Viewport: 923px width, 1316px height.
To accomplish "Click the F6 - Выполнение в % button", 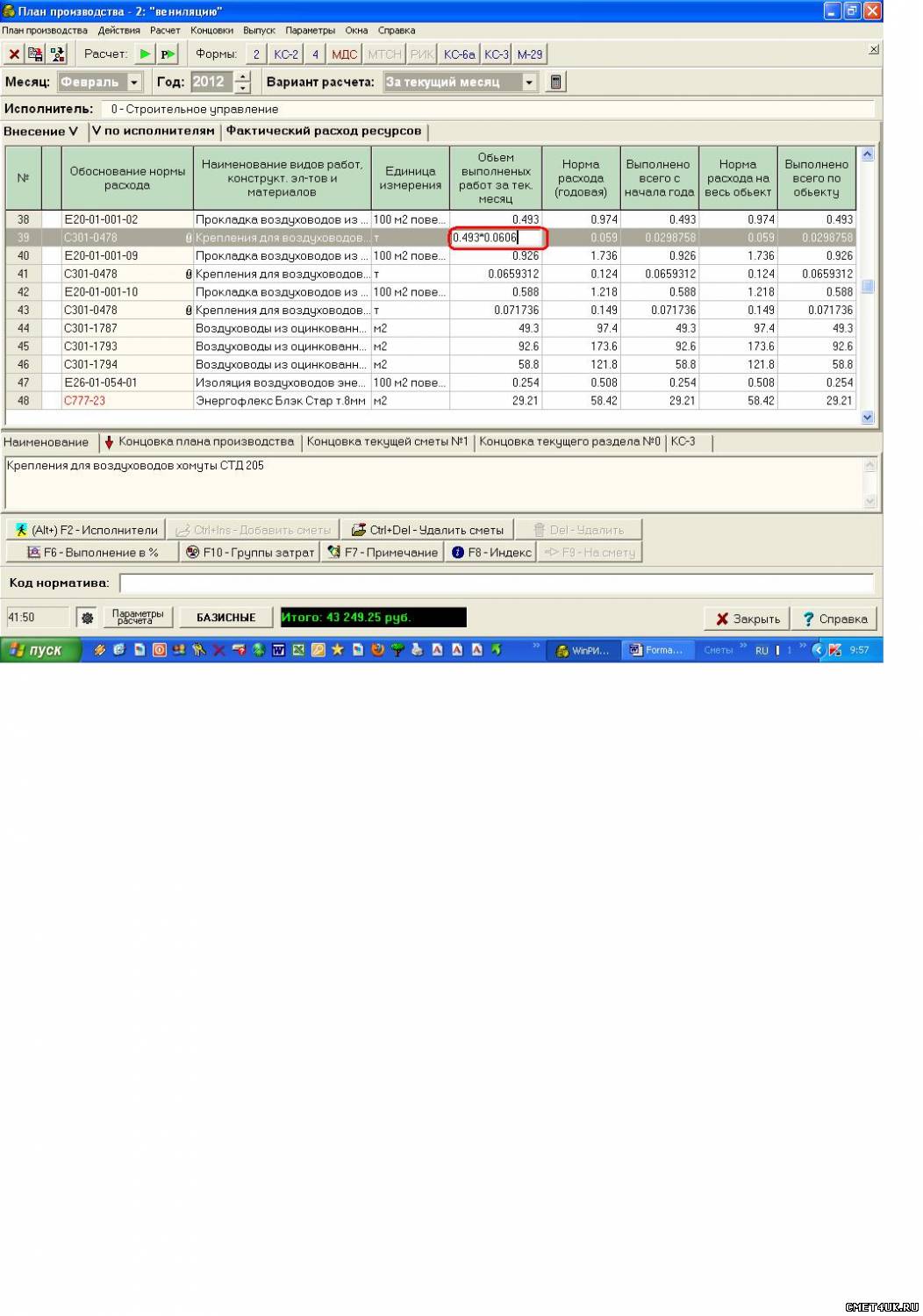I will tap(91, 553).
